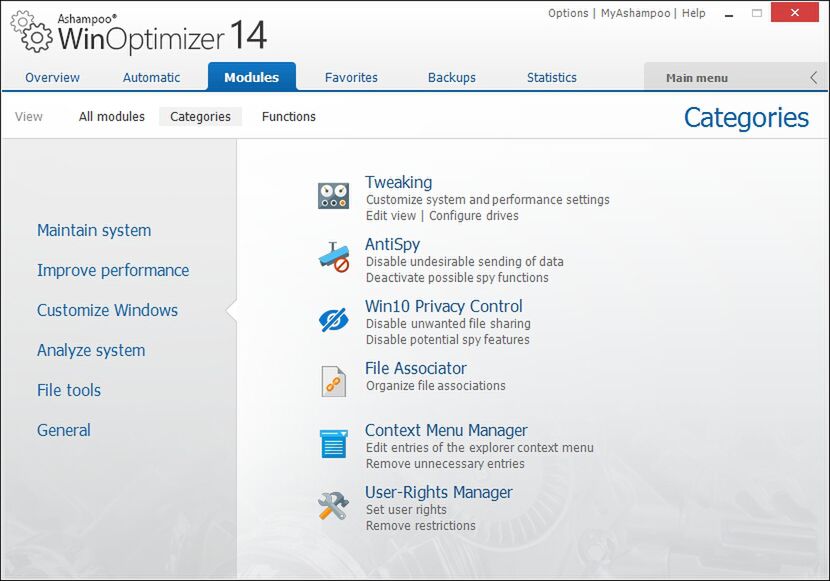
Task: Select the Maintain system category
Action: click(94, 230)
